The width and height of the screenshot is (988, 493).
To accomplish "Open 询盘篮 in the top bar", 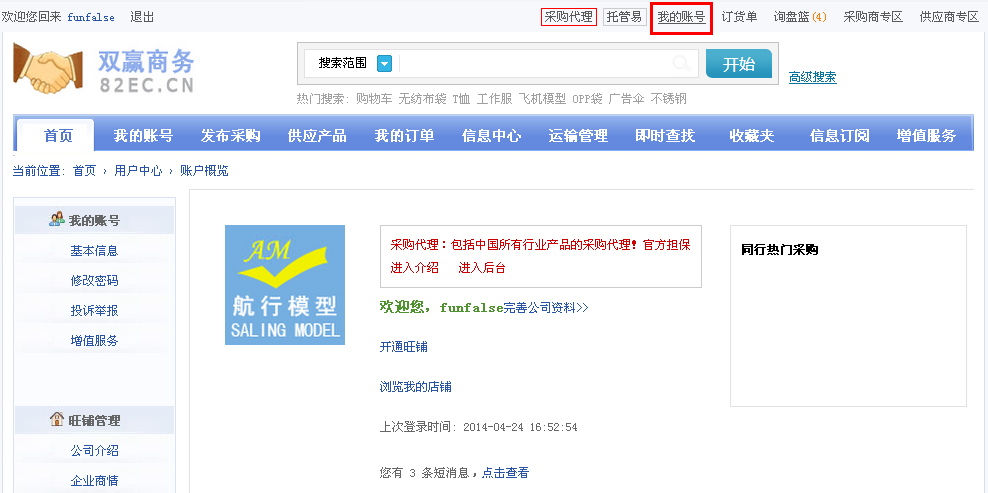I will click(799, 17).
